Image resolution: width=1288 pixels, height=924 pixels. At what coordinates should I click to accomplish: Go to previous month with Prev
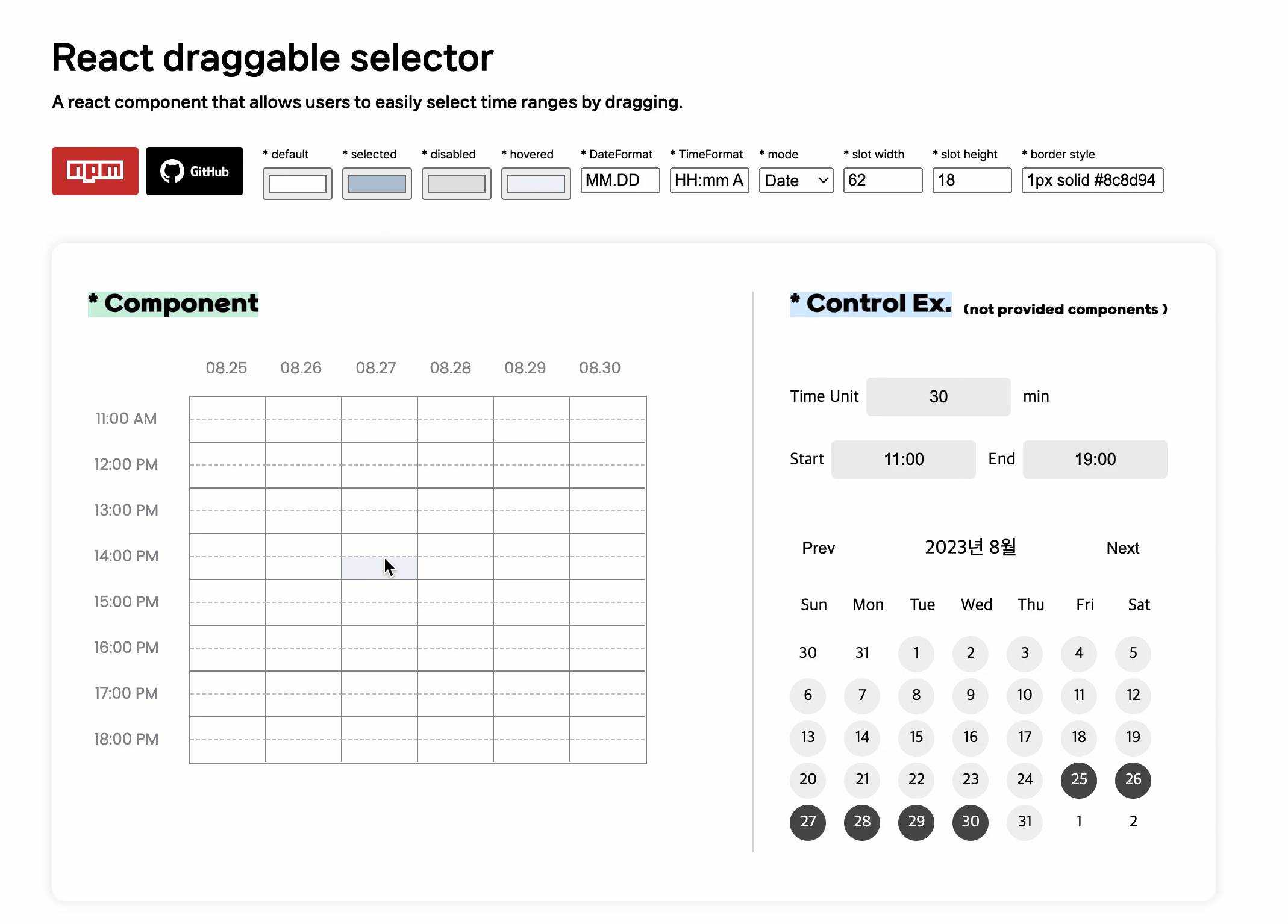tap(818, 548)
